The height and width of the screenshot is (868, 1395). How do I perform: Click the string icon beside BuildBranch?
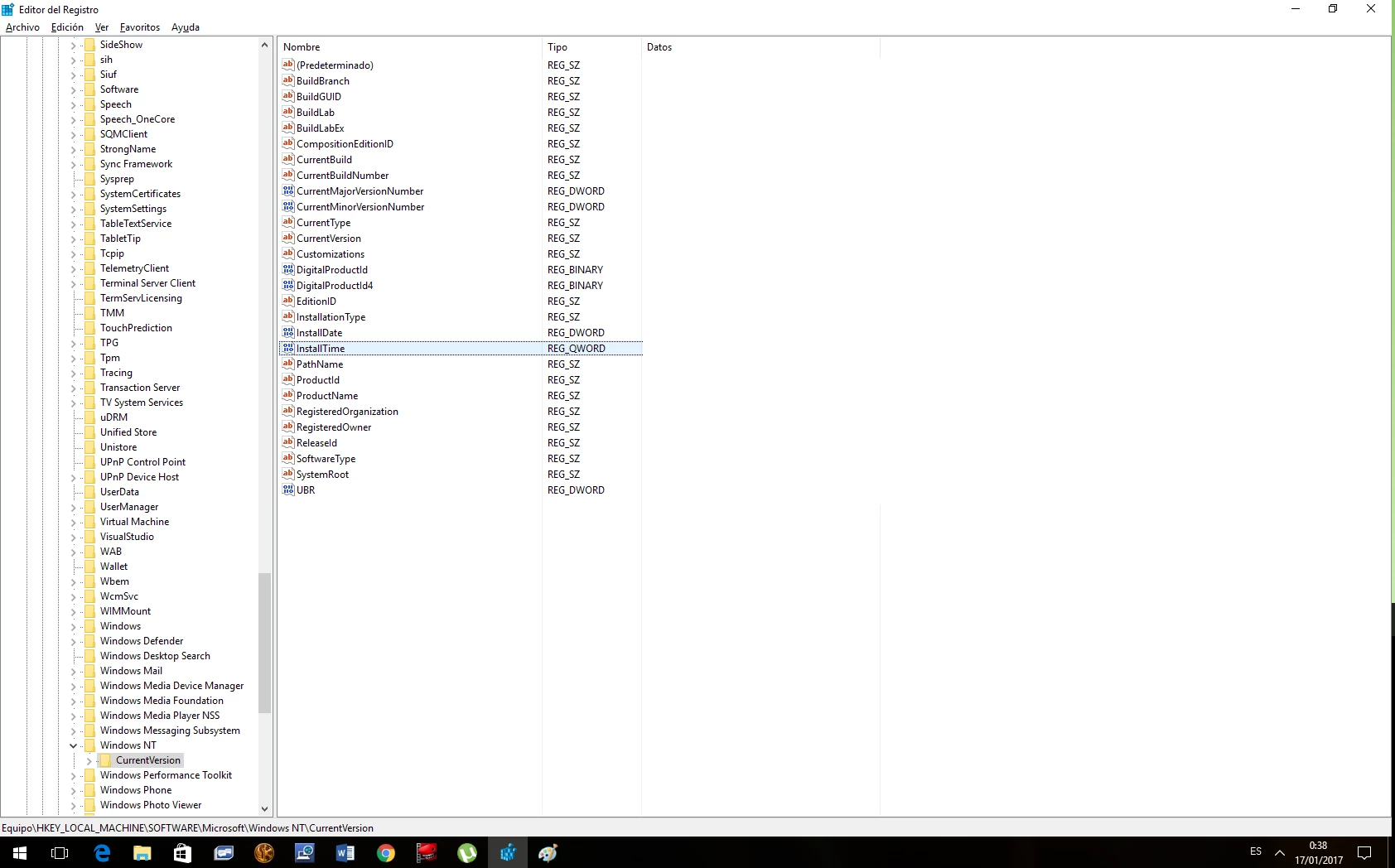coord(288,80)
